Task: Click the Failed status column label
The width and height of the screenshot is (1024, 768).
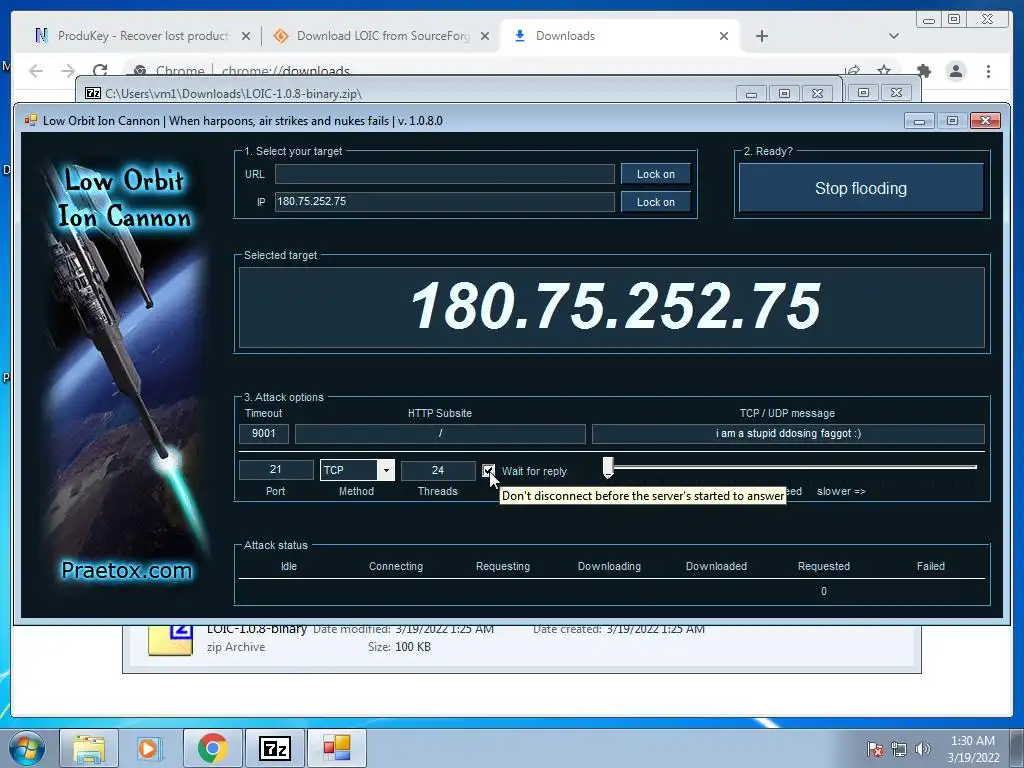Action: (x=931, y=566)
